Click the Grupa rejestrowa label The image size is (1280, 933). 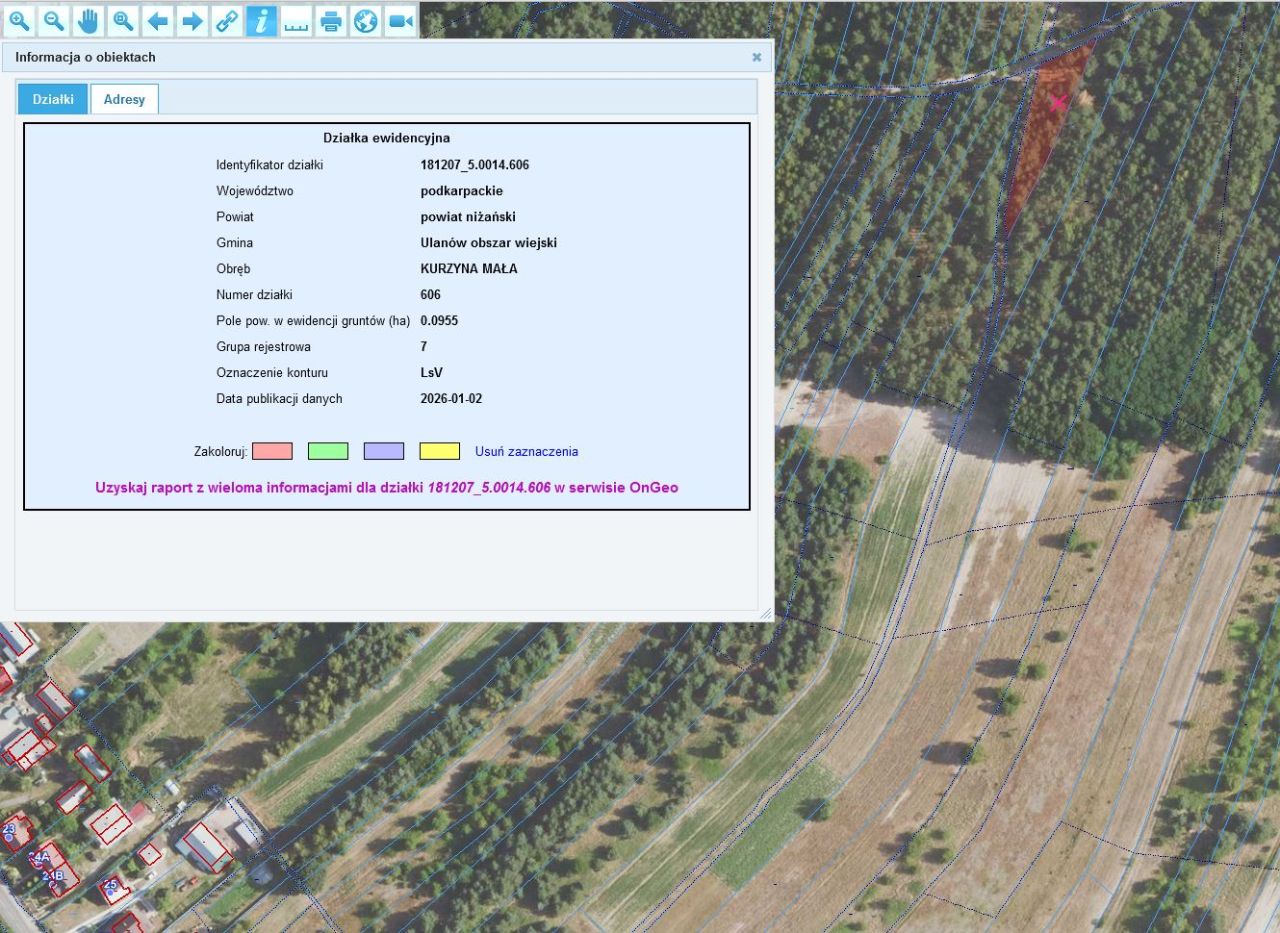tap(263, 347)
